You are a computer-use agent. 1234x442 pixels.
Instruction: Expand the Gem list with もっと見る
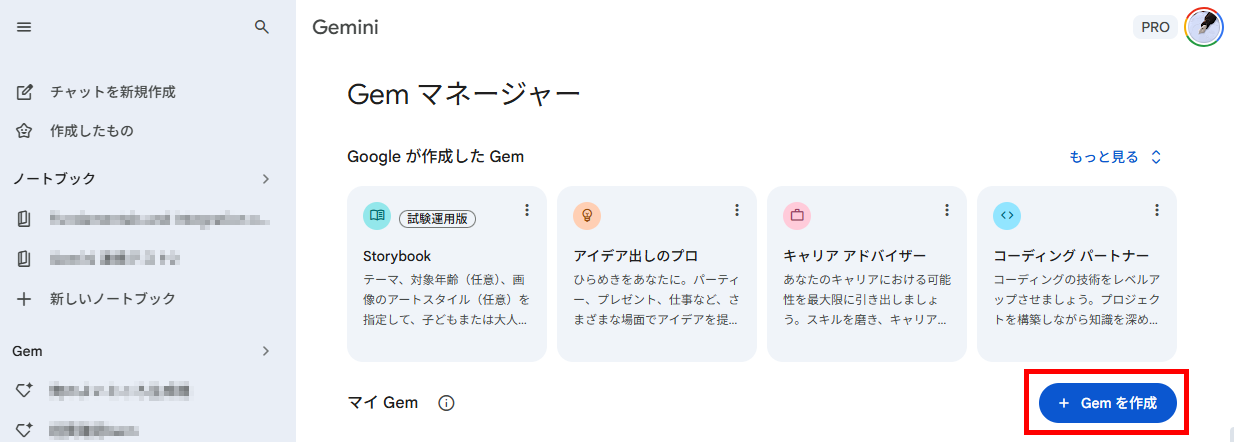pyautogui.click(x=1115, y=157)
